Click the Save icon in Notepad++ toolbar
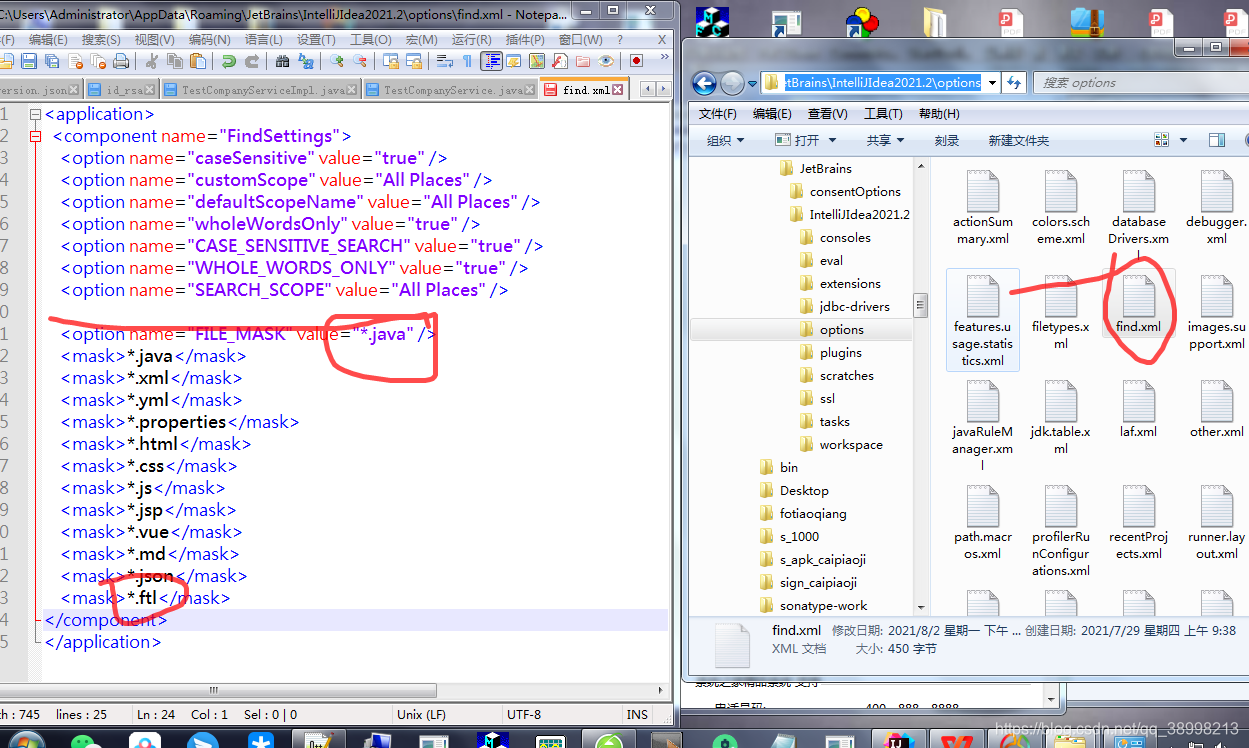Screen dimensions: 1249x748 coord(28,61)
